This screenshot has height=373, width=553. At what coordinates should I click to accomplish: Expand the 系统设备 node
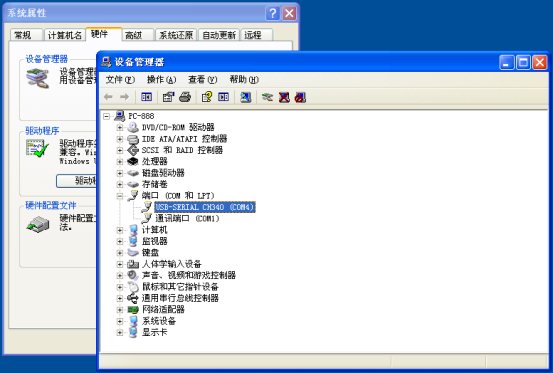(x=120, y=321)
